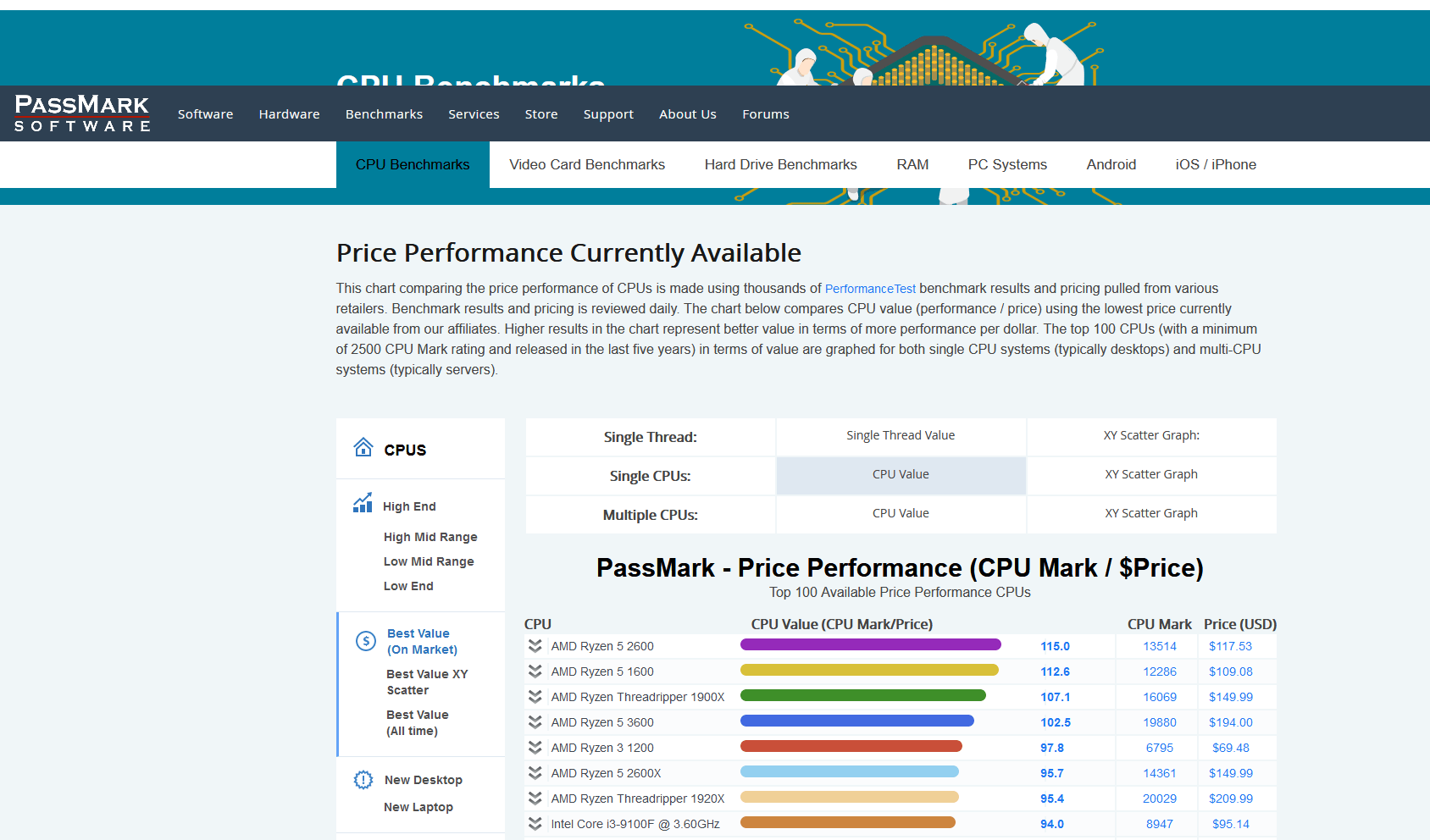This screenshot has width=1430, height=840.
Task: Expand the Ryzen Threadripper 1920X row
Action: point(535,799)
